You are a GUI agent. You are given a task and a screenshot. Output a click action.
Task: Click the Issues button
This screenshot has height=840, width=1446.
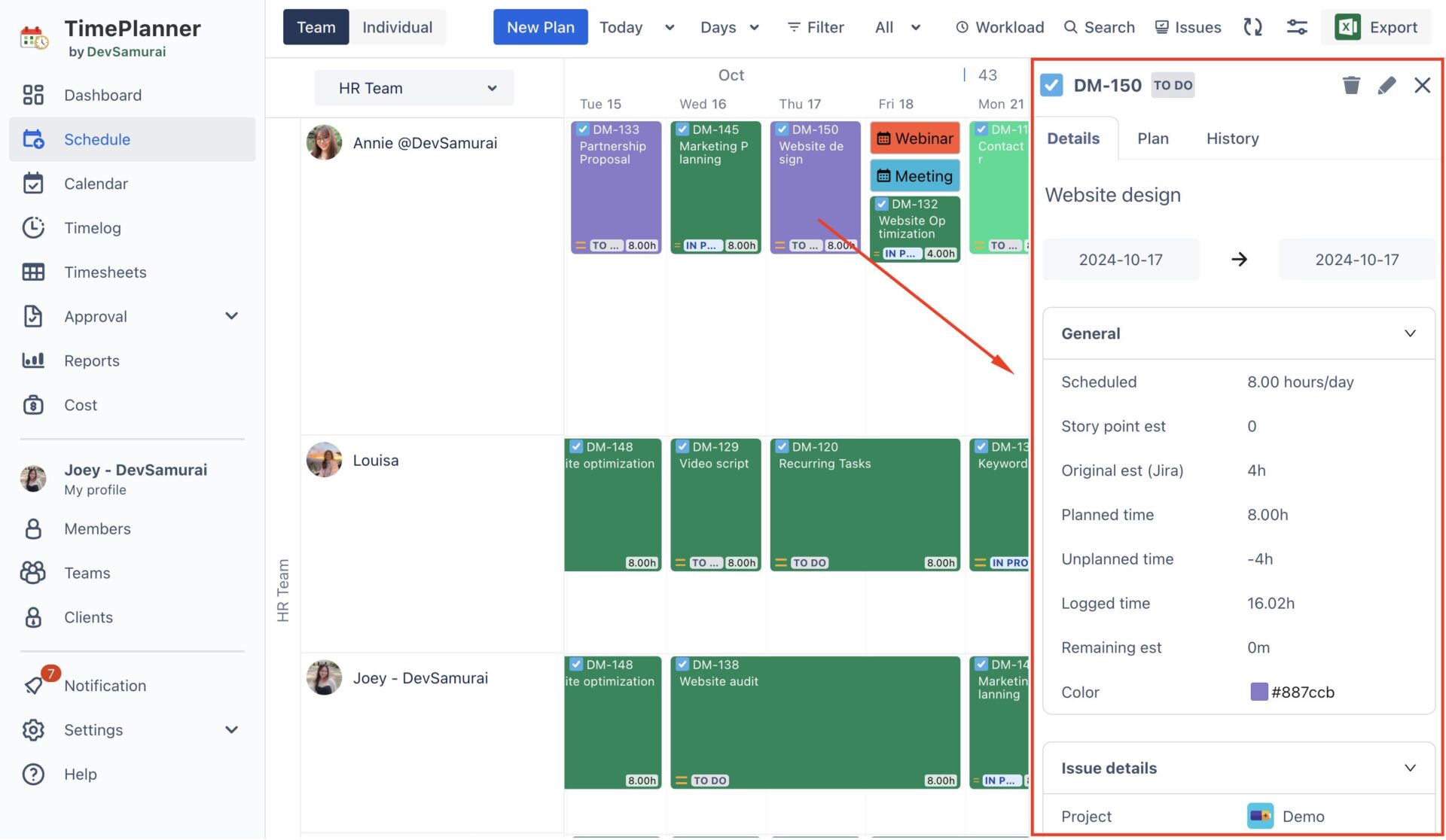coord(1188,27)
